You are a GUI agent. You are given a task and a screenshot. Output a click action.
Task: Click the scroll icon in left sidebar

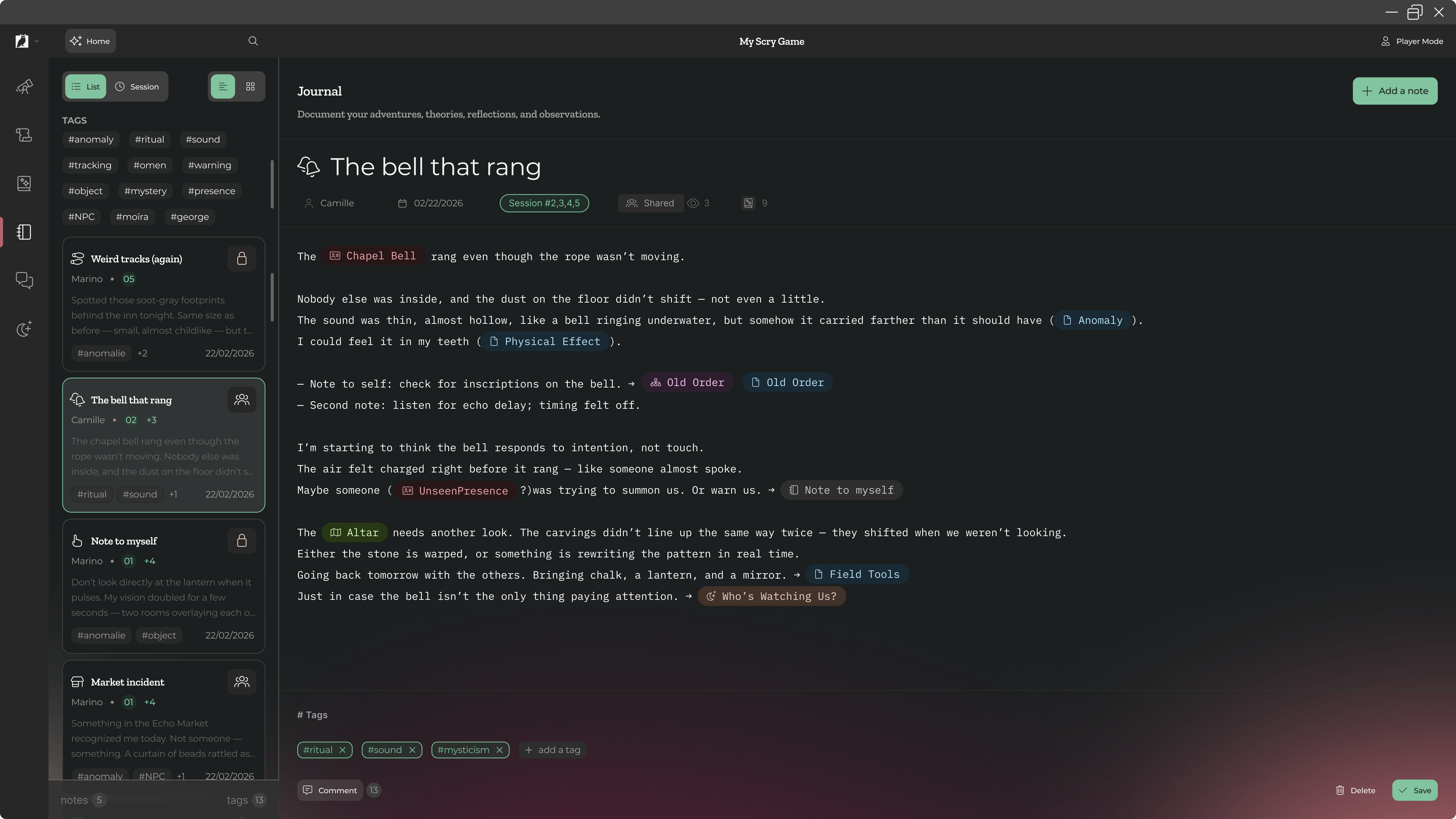coord(24,135)
